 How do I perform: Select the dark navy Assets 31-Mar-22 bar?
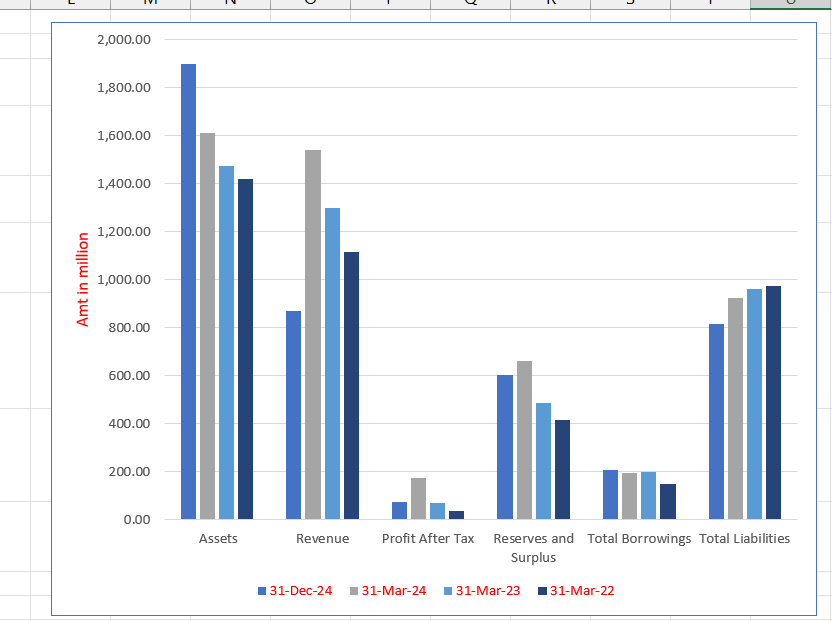(245, 349)
